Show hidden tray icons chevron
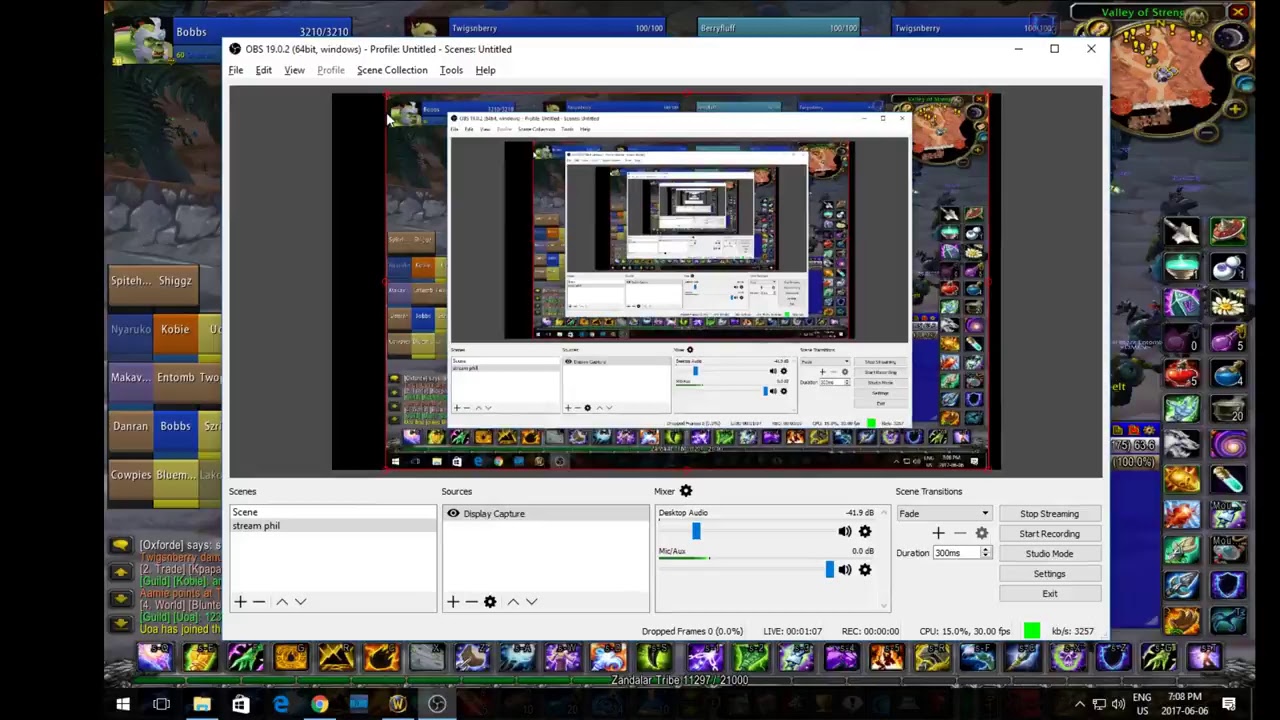 point(1079,705)
